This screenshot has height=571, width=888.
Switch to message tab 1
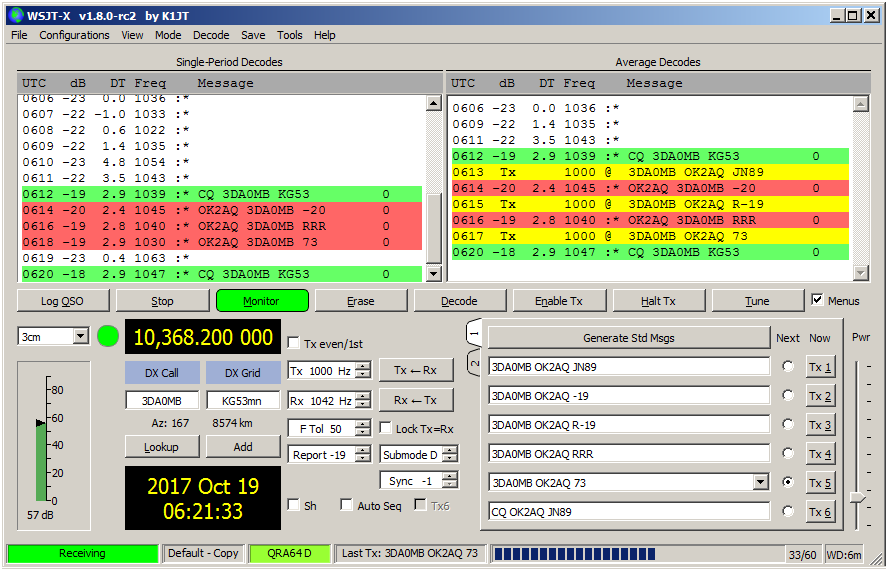[x=474, y=334]
